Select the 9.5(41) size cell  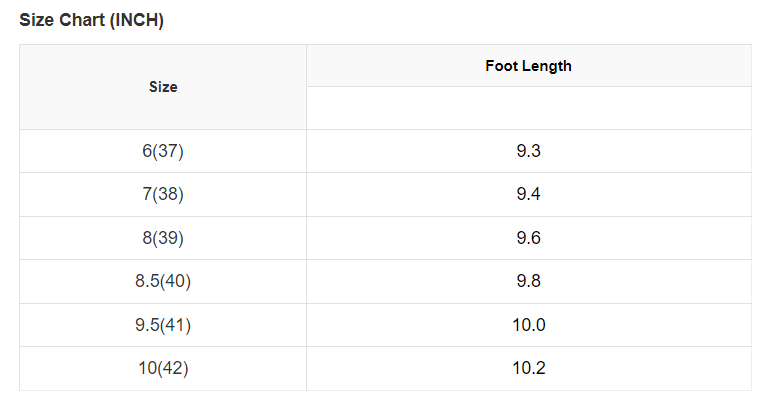163,325
